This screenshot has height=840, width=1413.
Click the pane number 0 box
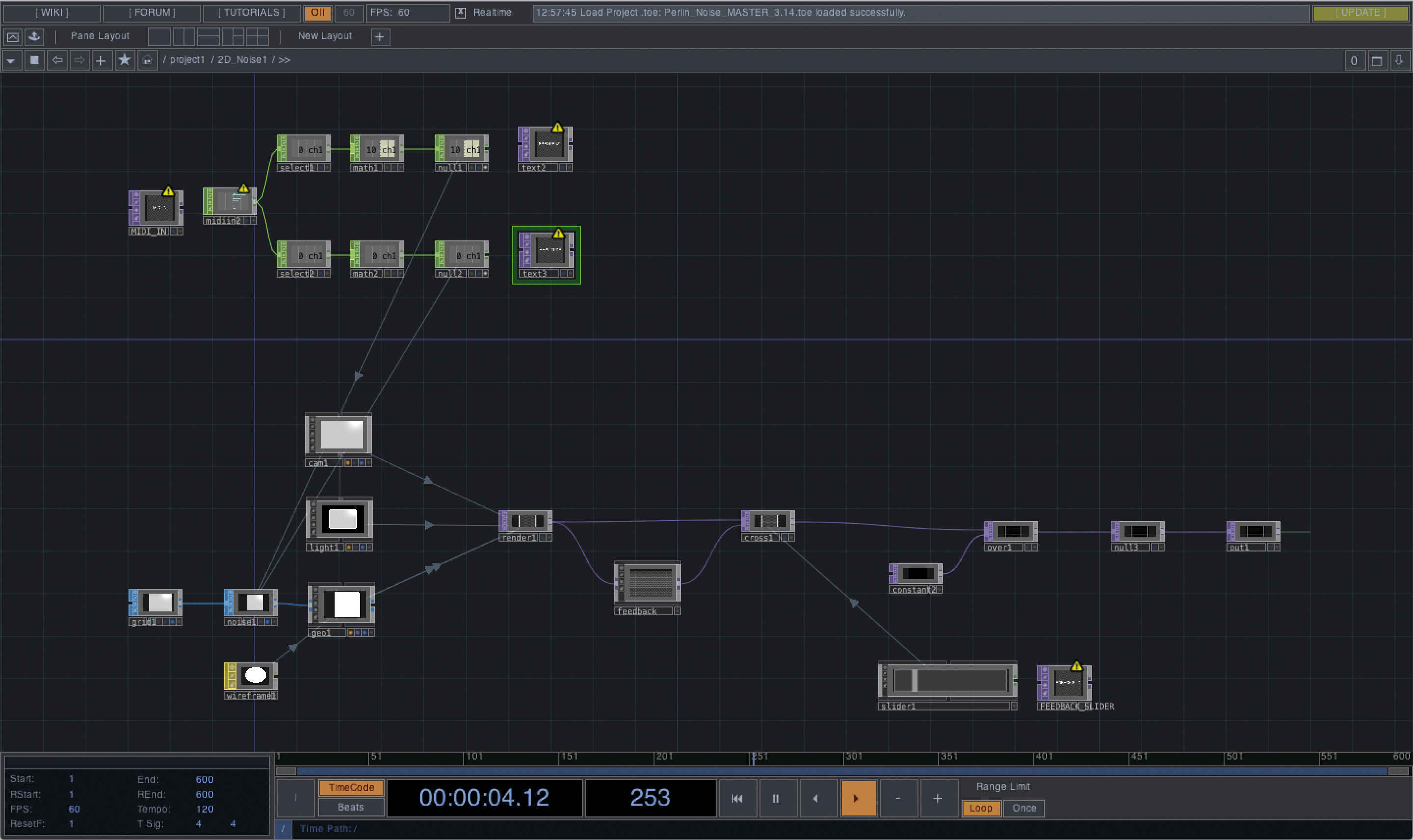[x=1354, y=60]
